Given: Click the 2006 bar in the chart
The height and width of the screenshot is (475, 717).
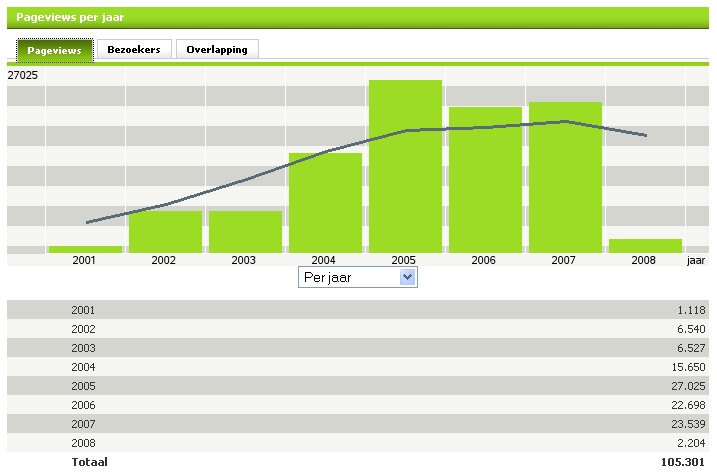Looking at the screenshot, I should click(x=485, y=180).
